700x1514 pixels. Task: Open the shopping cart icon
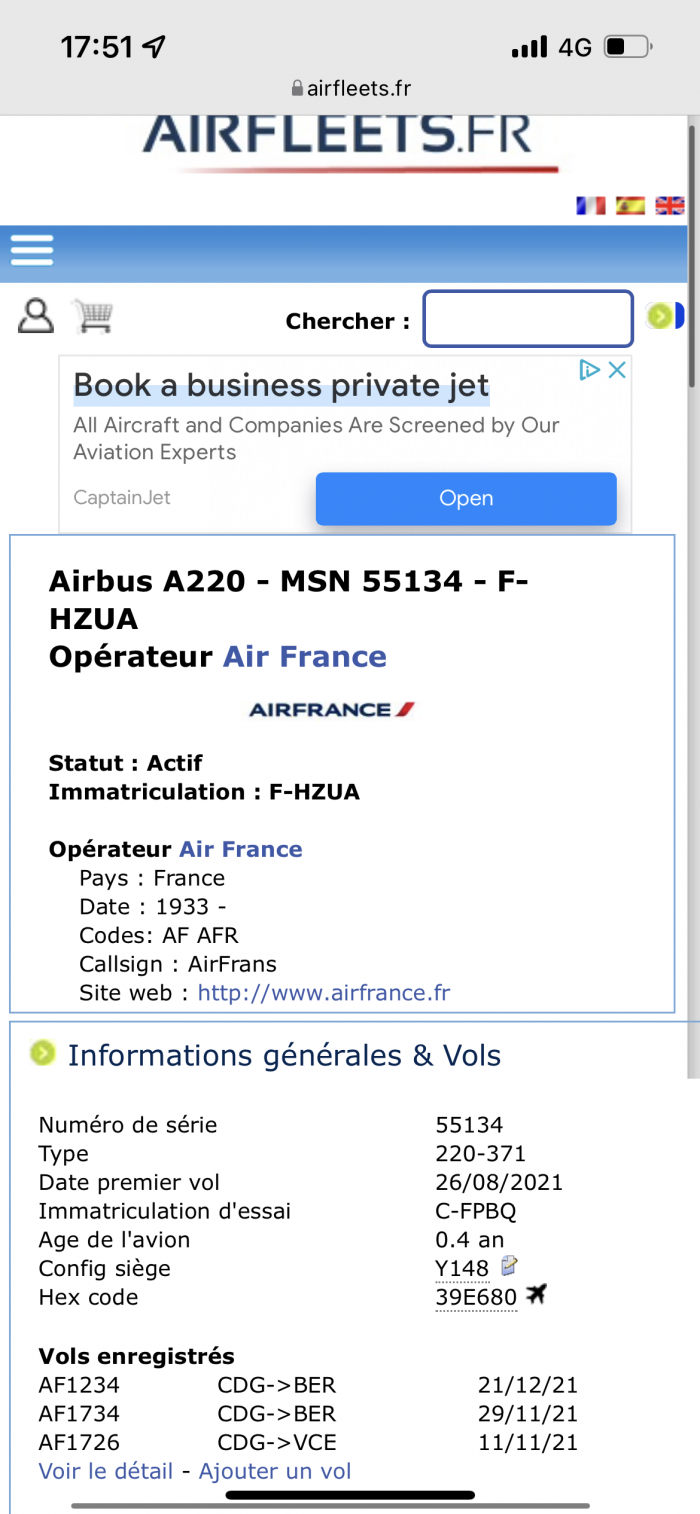[x=92, y=316]
